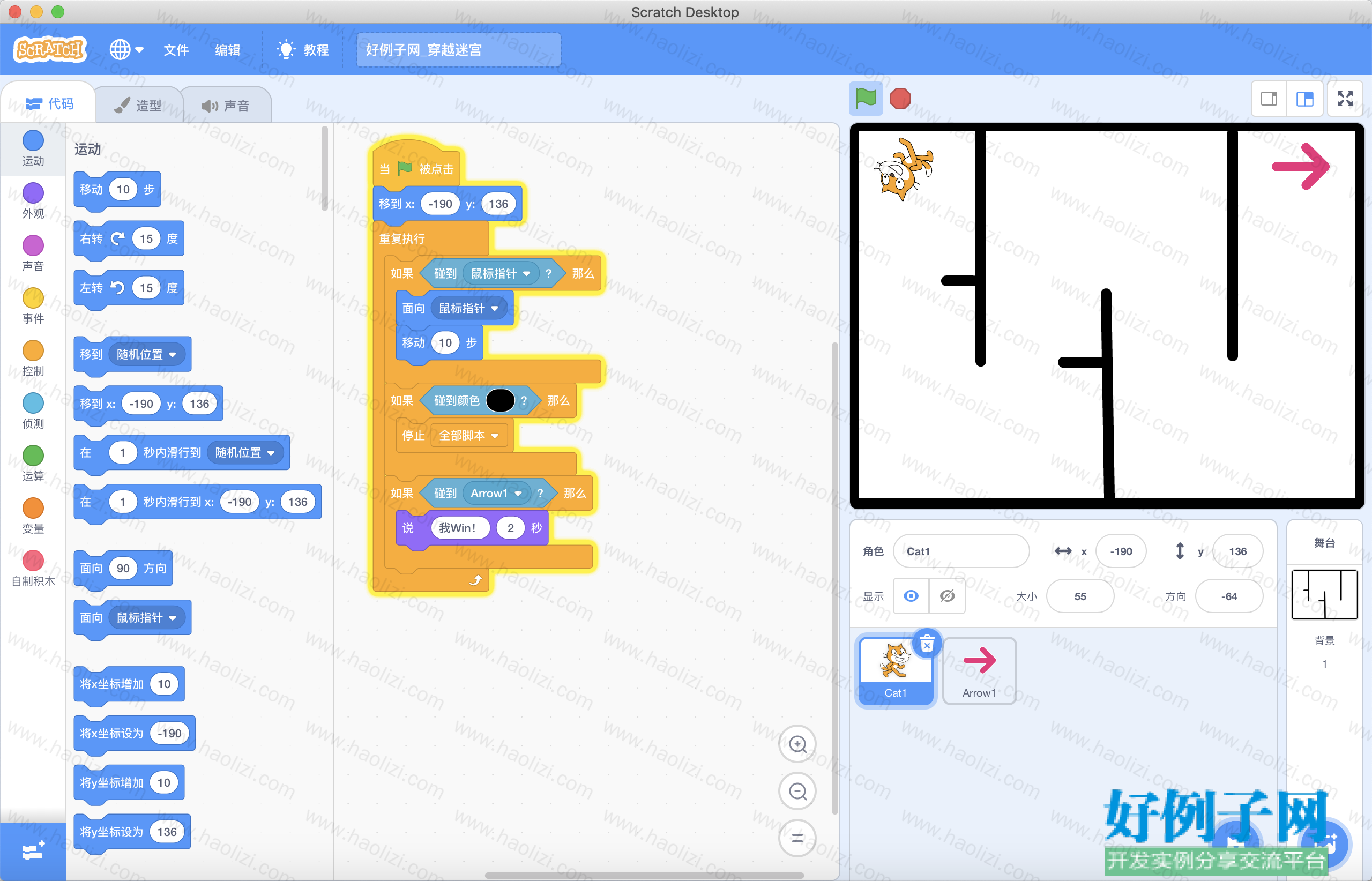This screenshot has height=881, width=1372.
Task: Click the macOS yellow minimize button
Action: pos(36,11)
